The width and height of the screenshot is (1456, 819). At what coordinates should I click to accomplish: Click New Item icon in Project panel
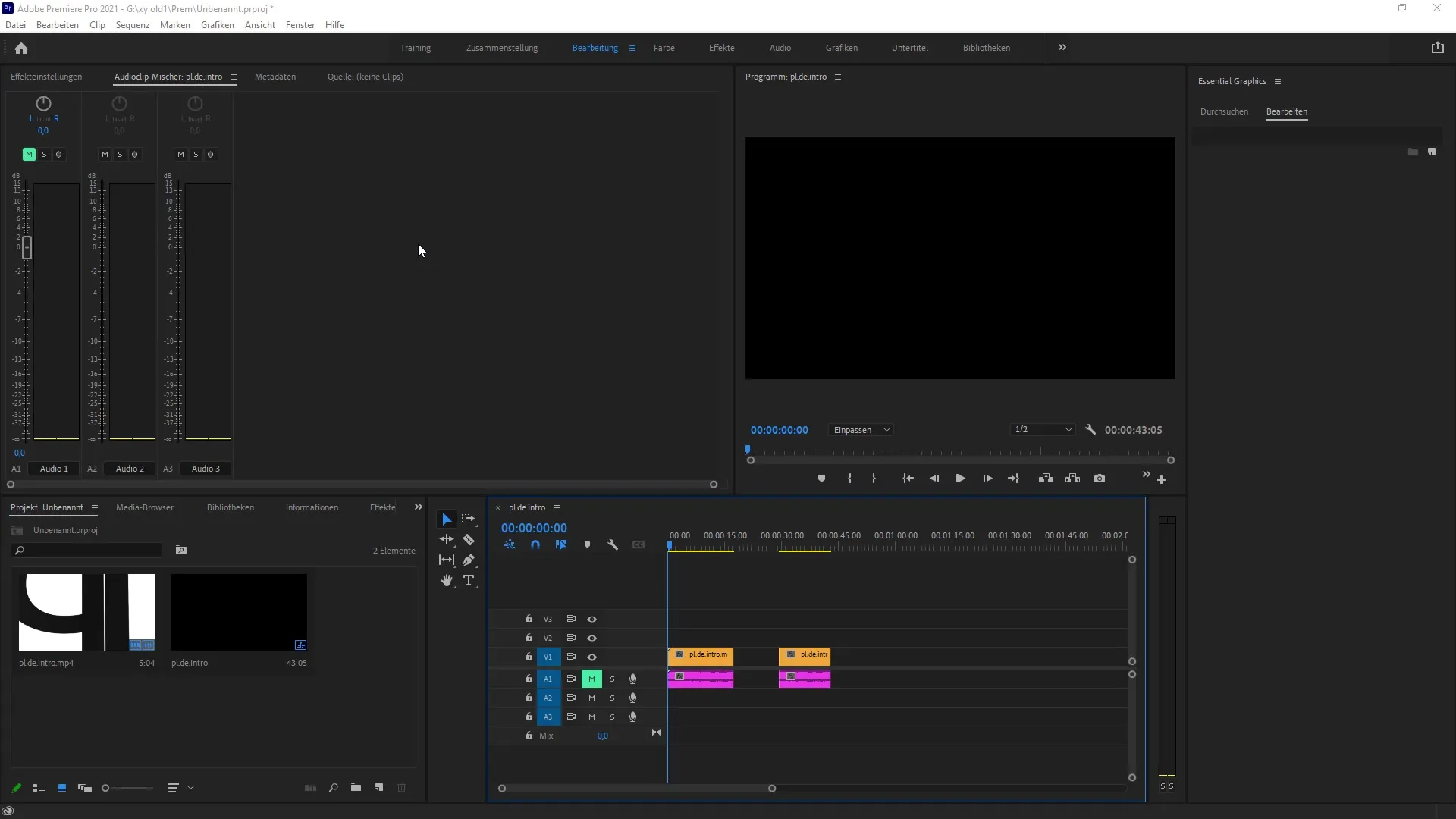(379, 788)
